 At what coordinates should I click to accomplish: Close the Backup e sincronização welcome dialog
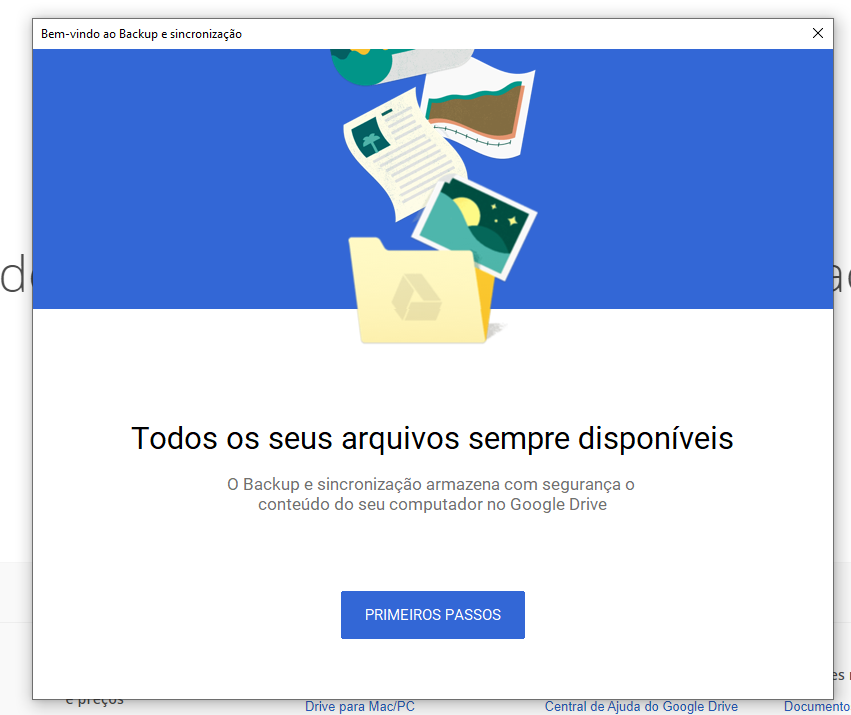[x=817, y=33]
